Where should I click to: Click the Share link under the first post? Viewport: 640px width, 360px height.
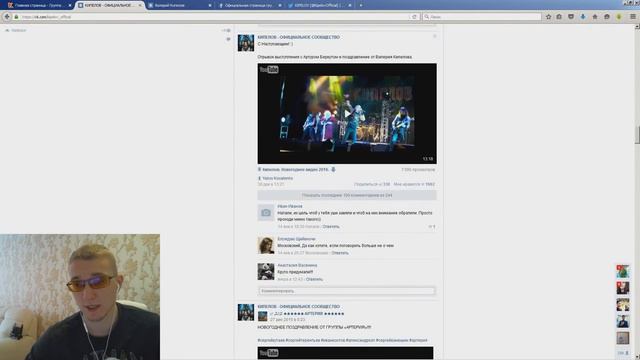click(372, 184)
